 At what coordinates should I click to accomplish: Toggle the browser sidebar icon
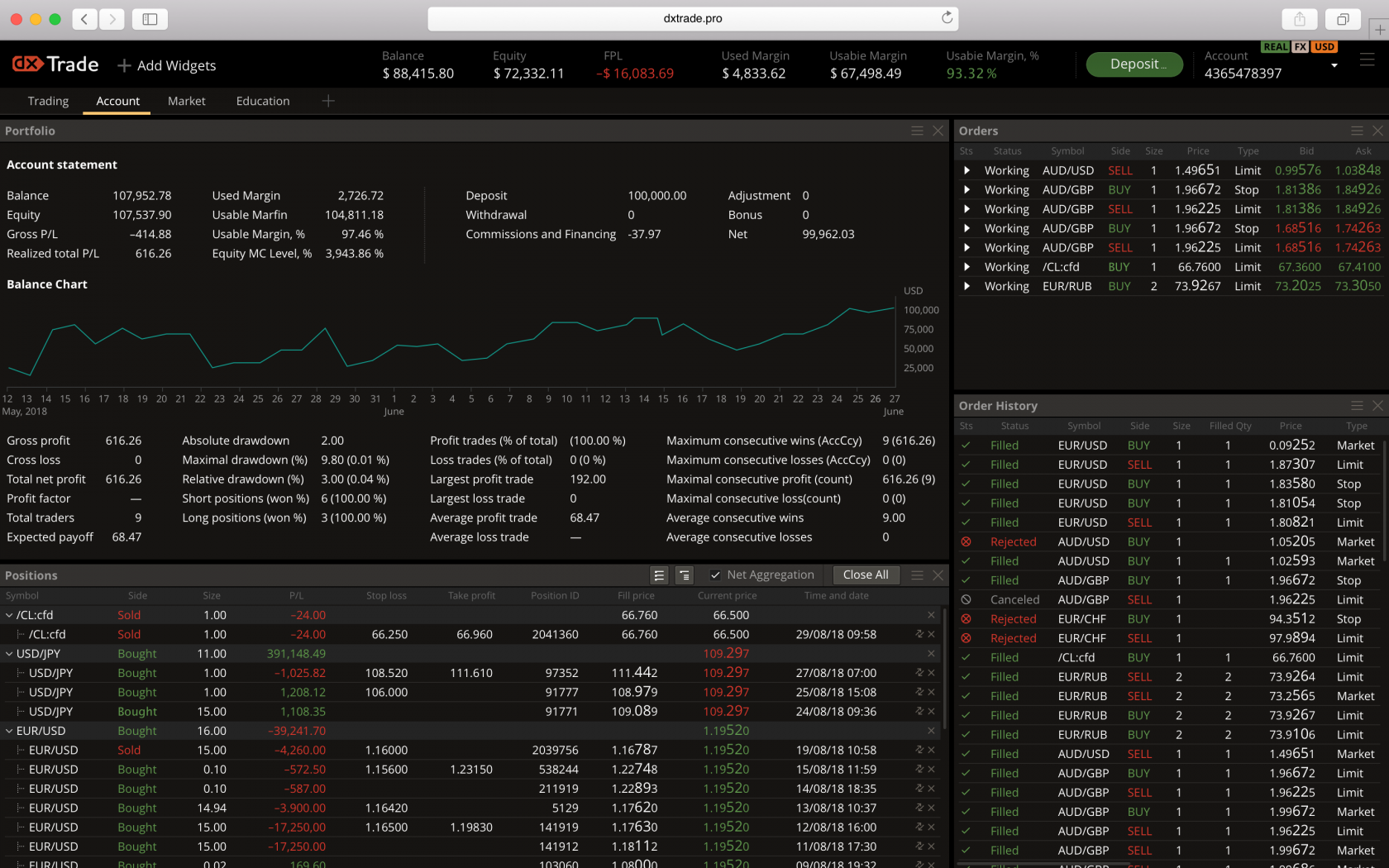click(x=149, y=18)
